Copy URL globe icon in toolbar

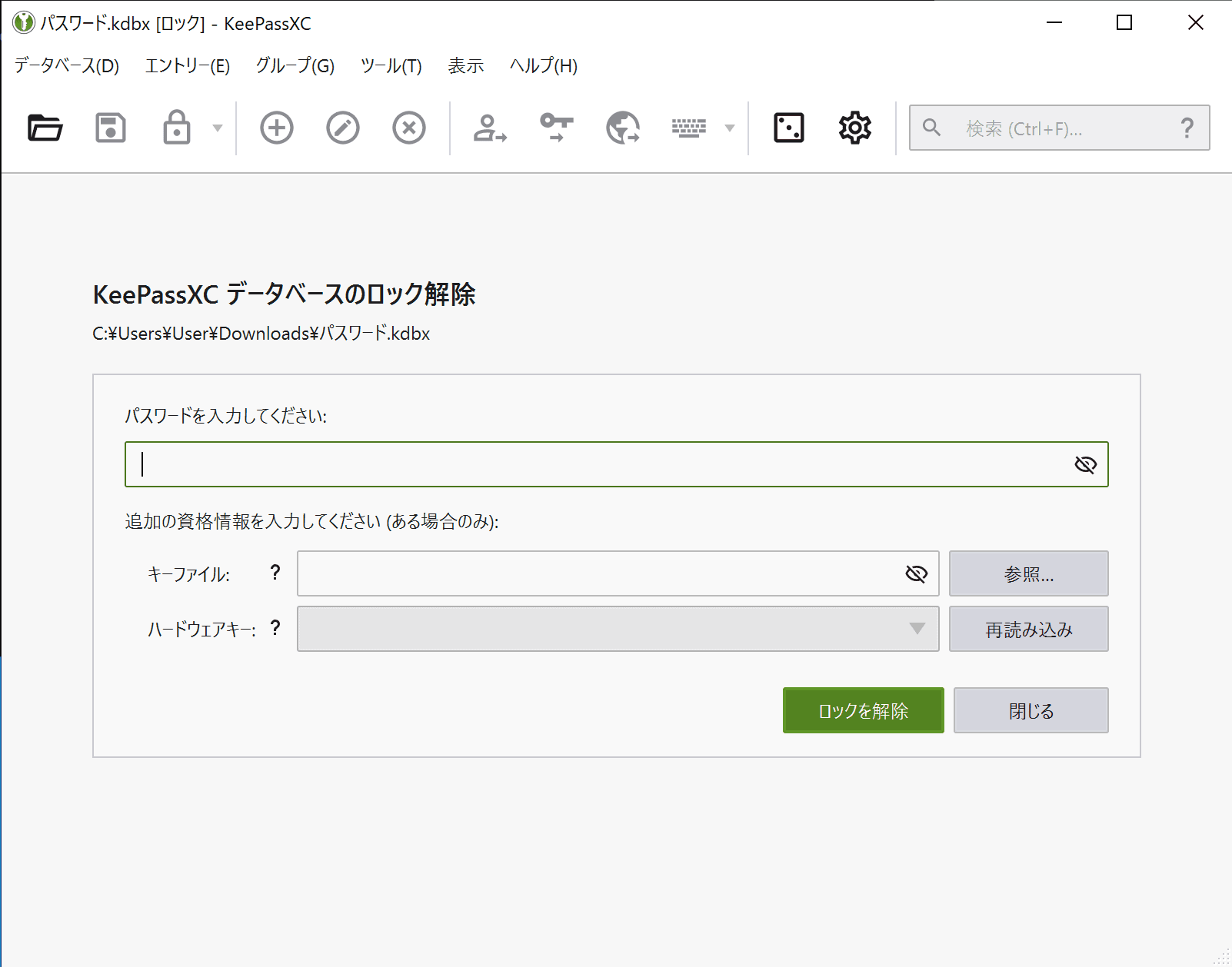623,128
